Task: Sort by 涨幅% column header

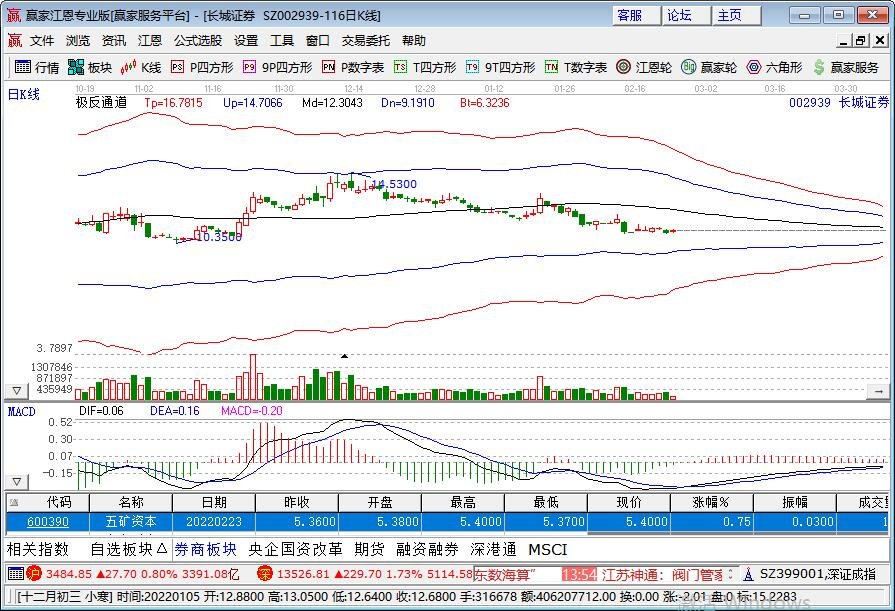Action: click(x=711, y=503)
